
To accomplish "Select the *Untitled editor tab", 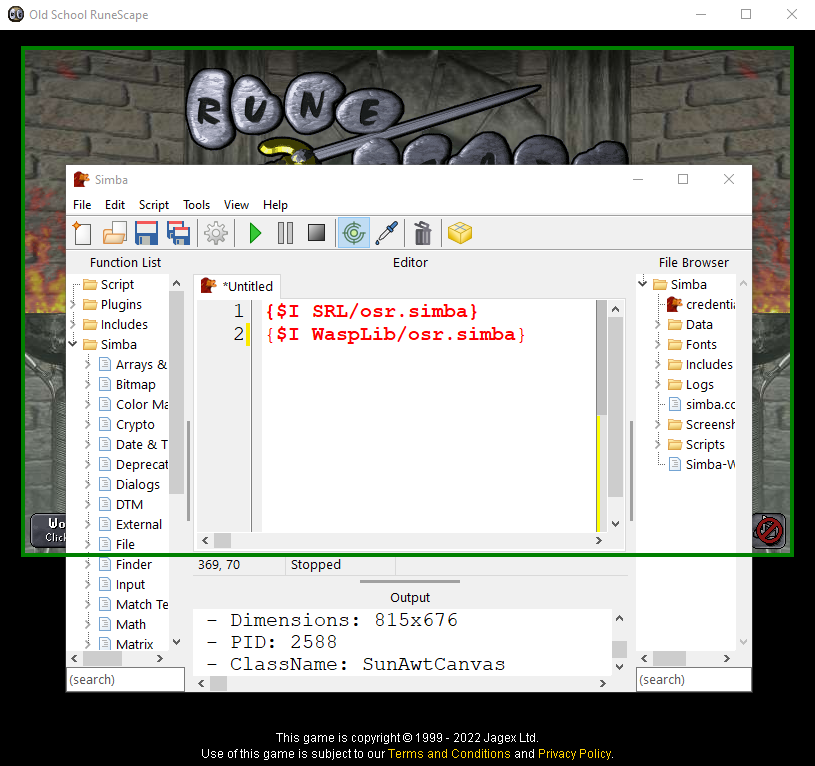I will [238, 286].
